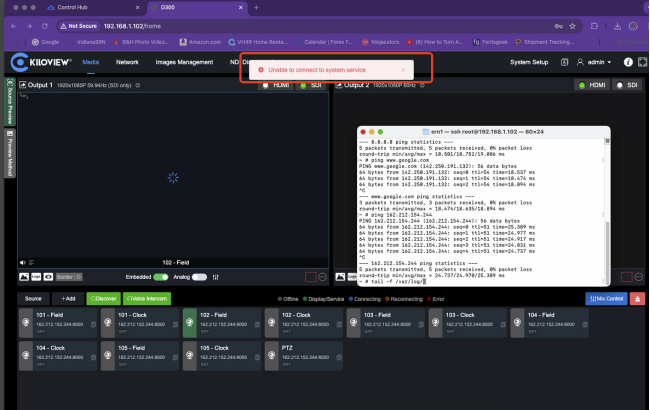The image size is (650, 410).
Task: Click the terminal command prompt line
Action: pos(392,281)
